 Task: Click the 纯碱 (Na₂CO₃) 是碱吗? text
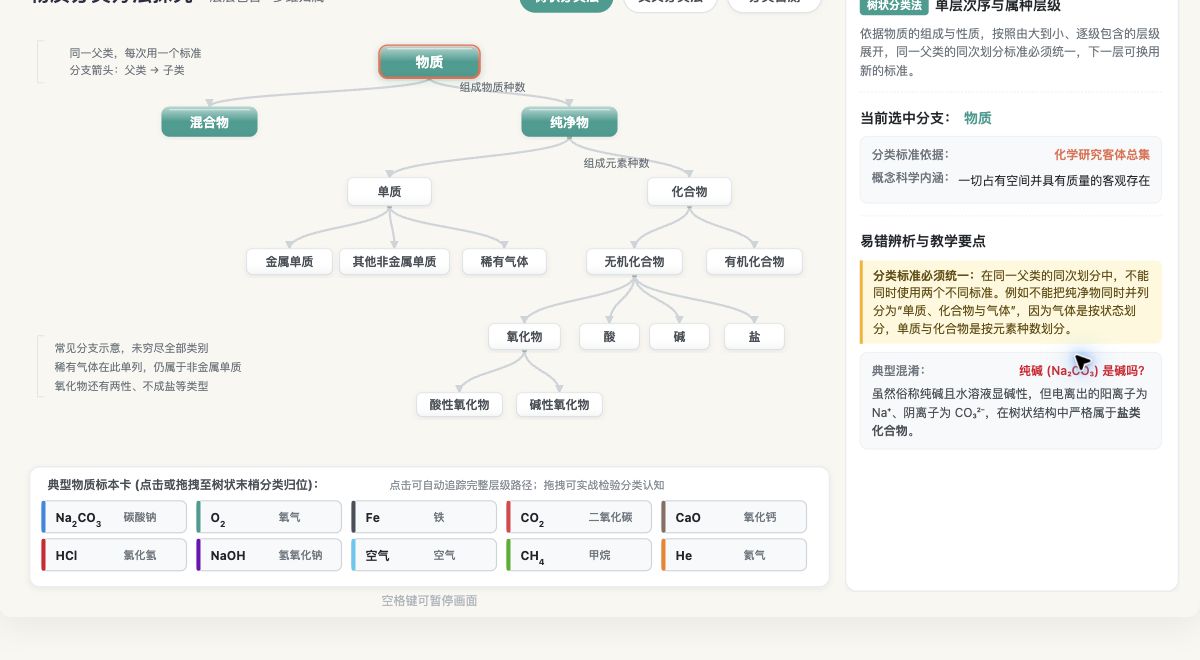(1082, 370)
